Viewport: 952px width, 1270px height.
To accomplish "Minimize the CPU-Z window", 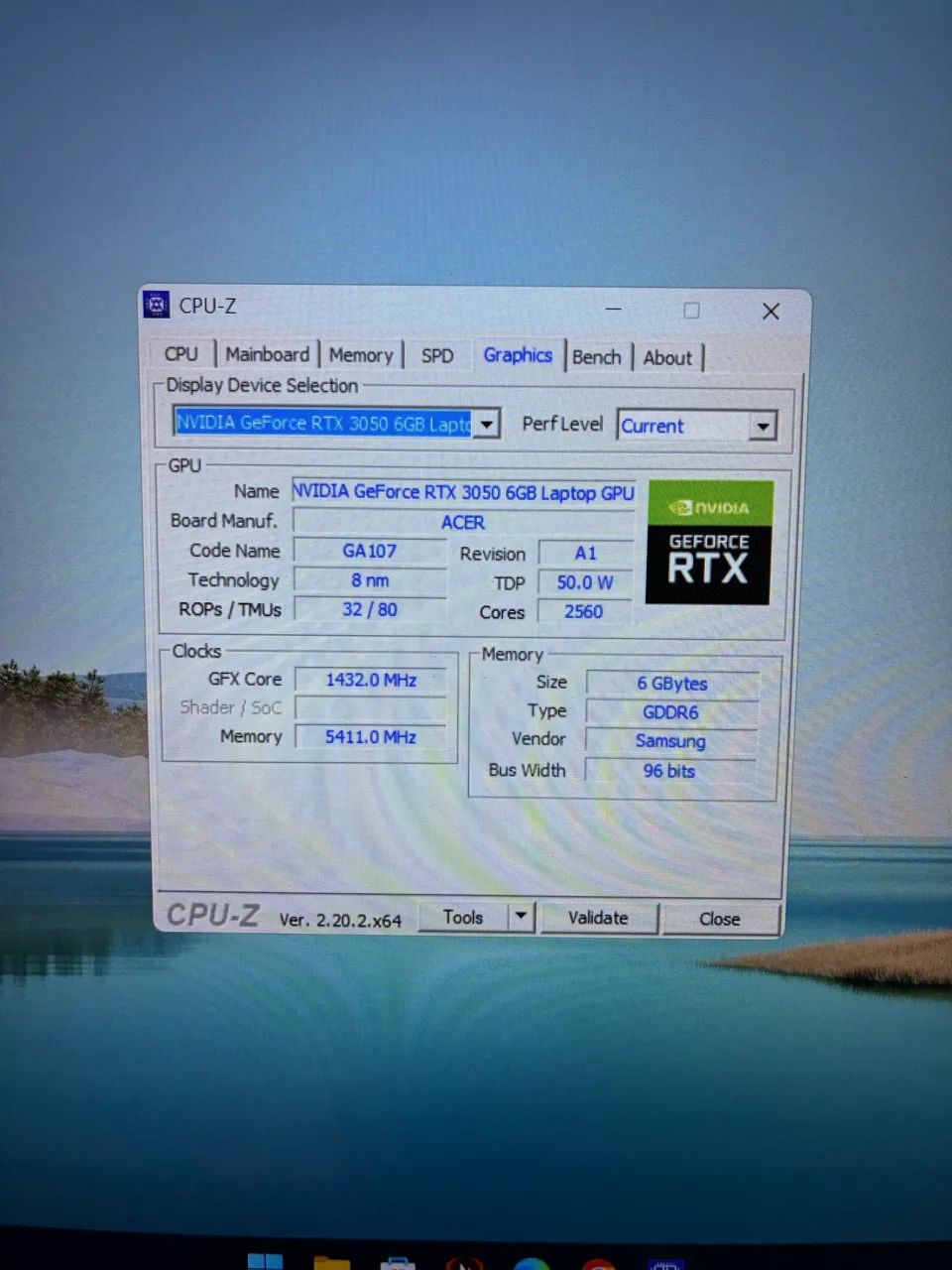I will coord(614,310).
